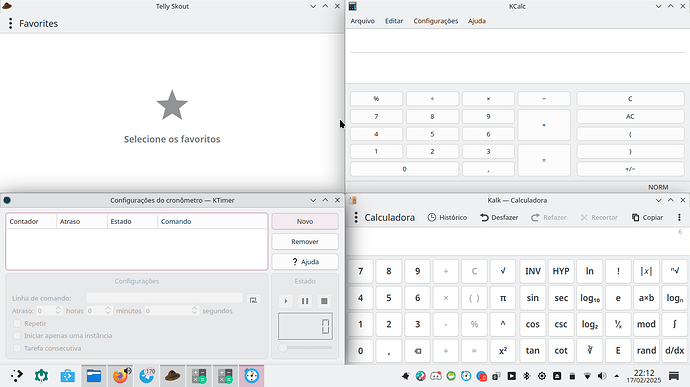Open Arquivo menu in KCalc
Screen dimensions: 690x387
click(x=362, y=21)
